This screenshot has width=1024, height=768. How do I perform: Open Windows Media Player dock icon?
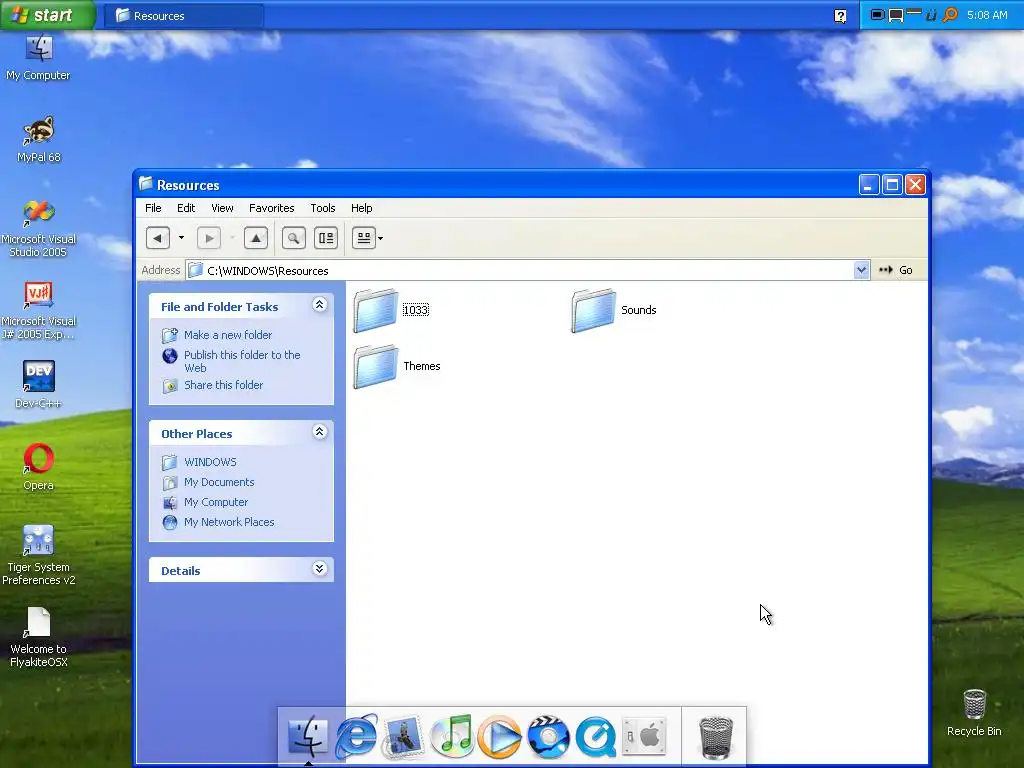coord(500,737)
